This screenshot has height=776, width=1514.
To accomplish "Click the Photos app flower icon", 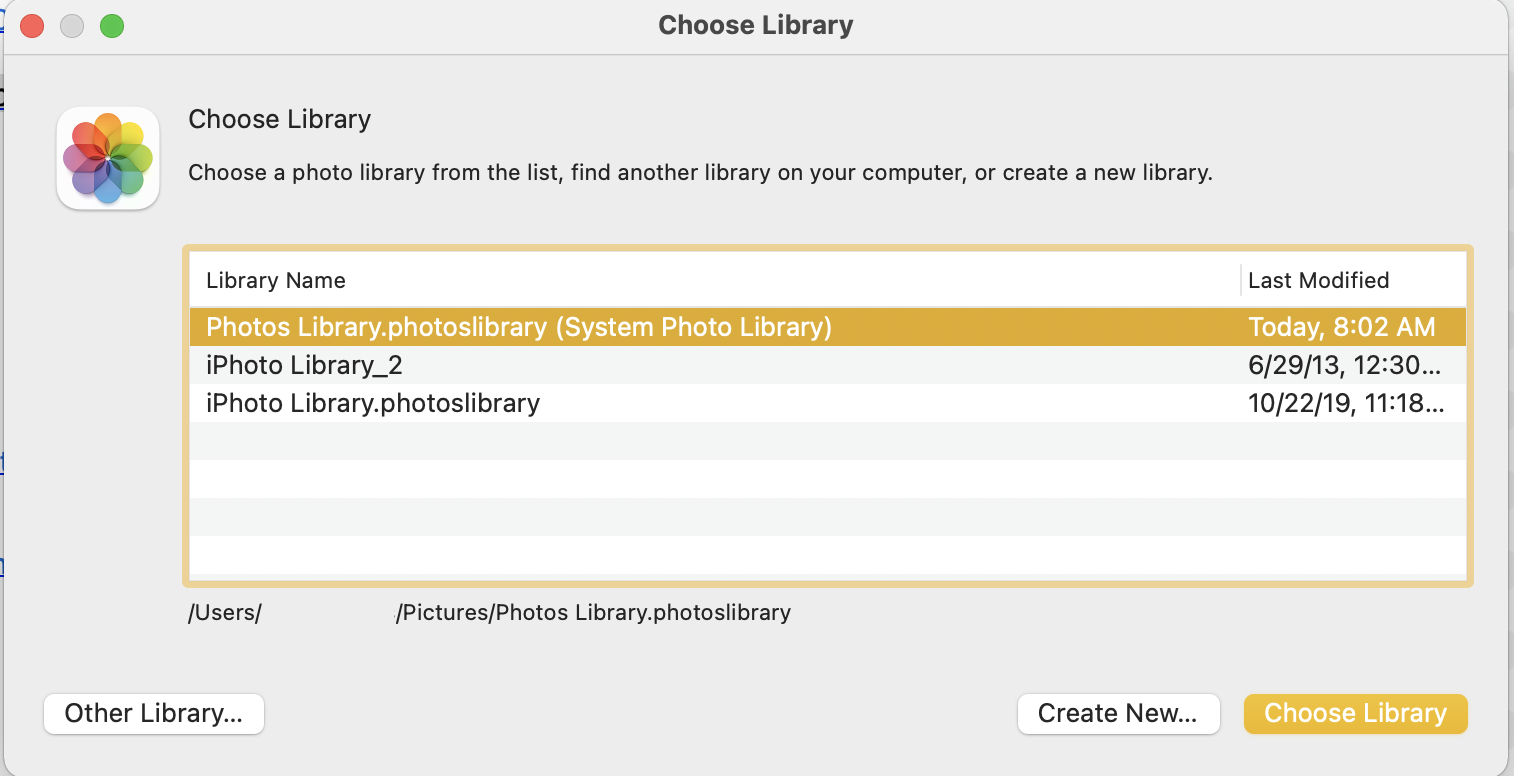I will click(108, 158).
